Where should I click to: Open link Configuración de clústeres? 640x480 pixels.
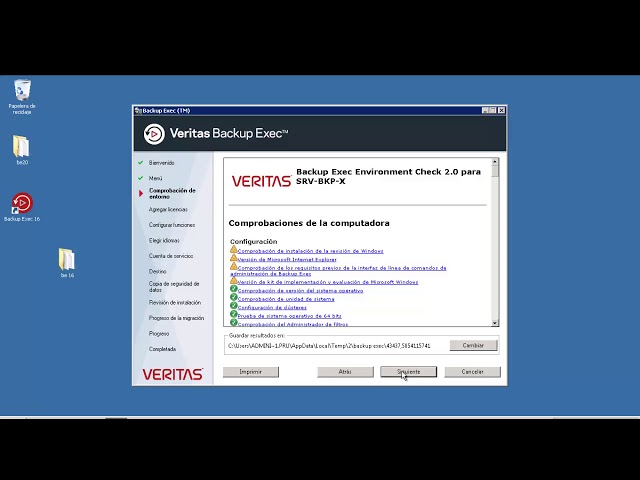(x=272, y=307)
